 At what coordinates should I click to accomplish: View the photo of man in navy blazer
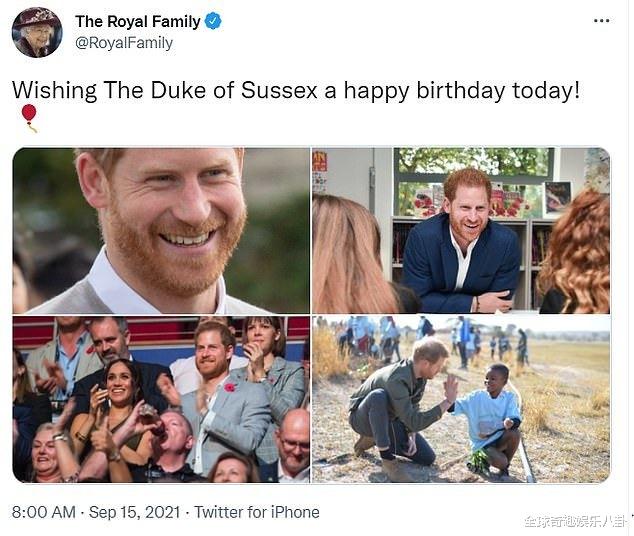(461, 231)
